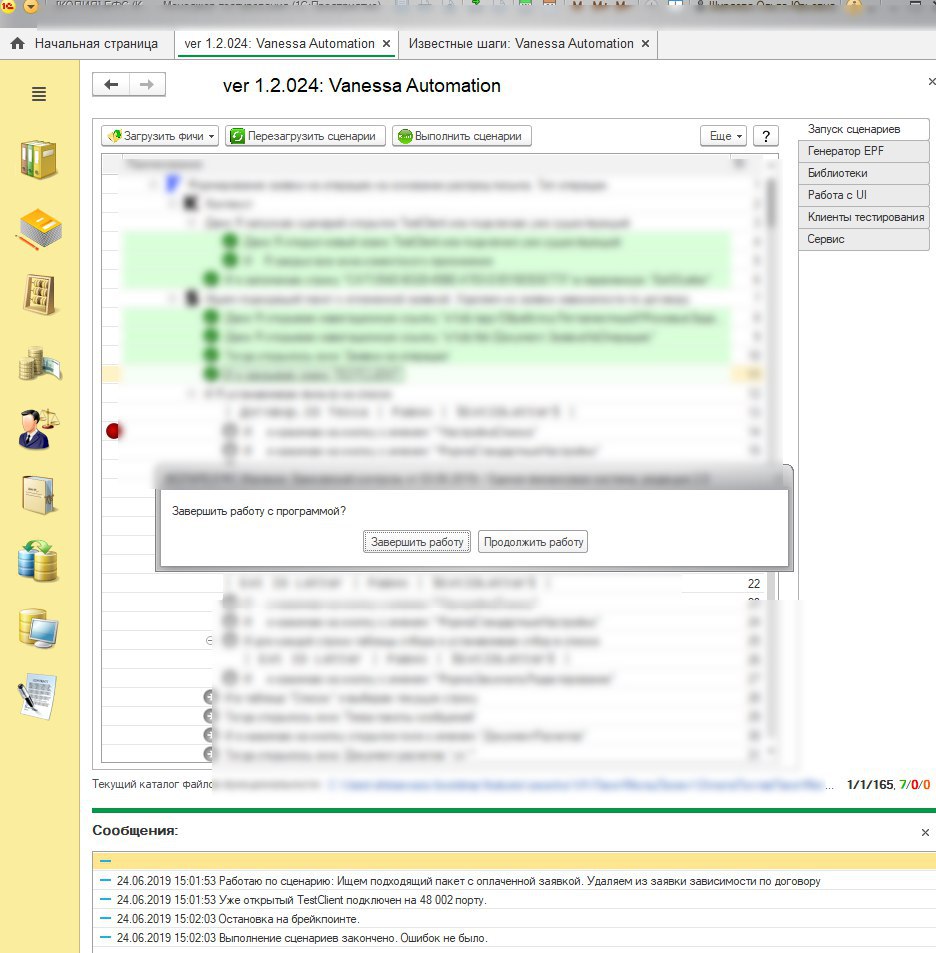Open the Загрузить фичи dropdown

coord(160,136)
